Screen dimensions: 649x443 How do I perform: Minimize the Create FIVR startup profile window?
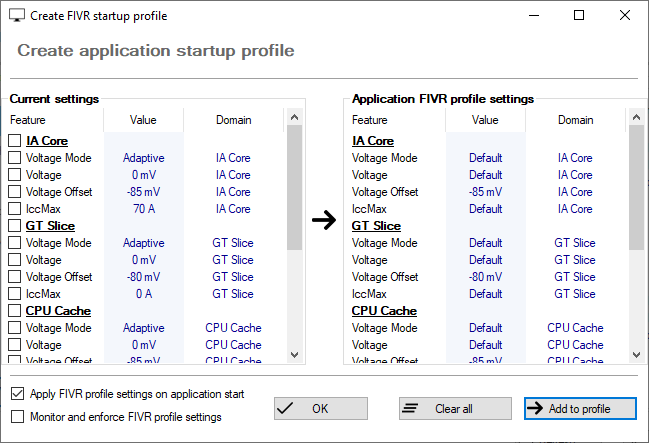(x=534, y=16)
